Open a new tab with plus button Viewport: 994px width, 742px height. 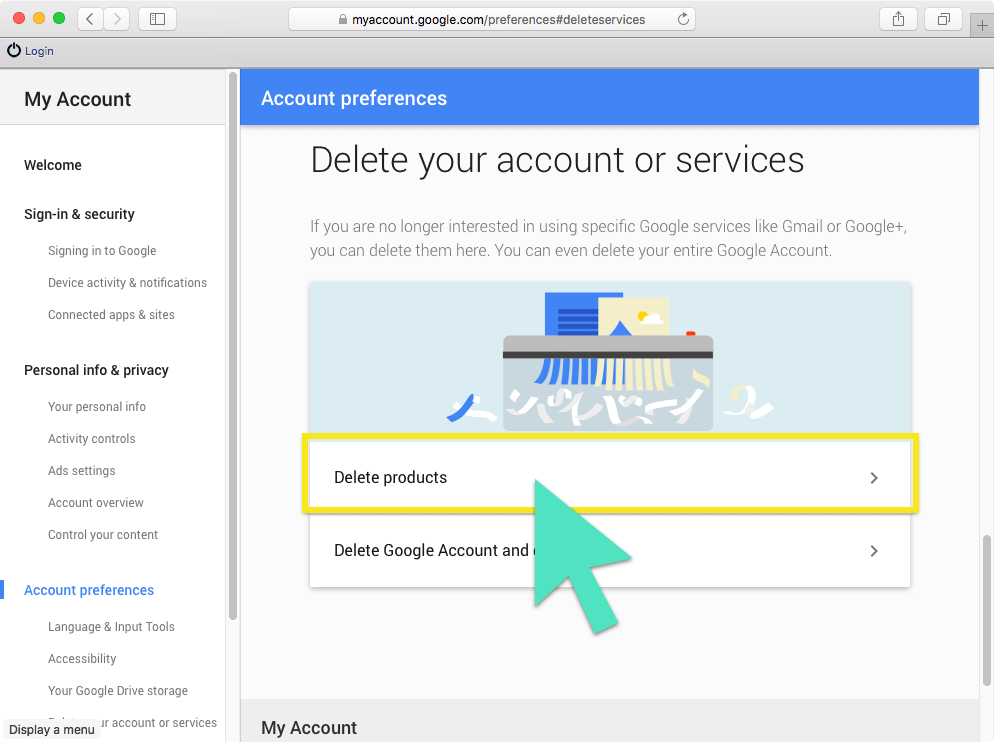[982, 25]
